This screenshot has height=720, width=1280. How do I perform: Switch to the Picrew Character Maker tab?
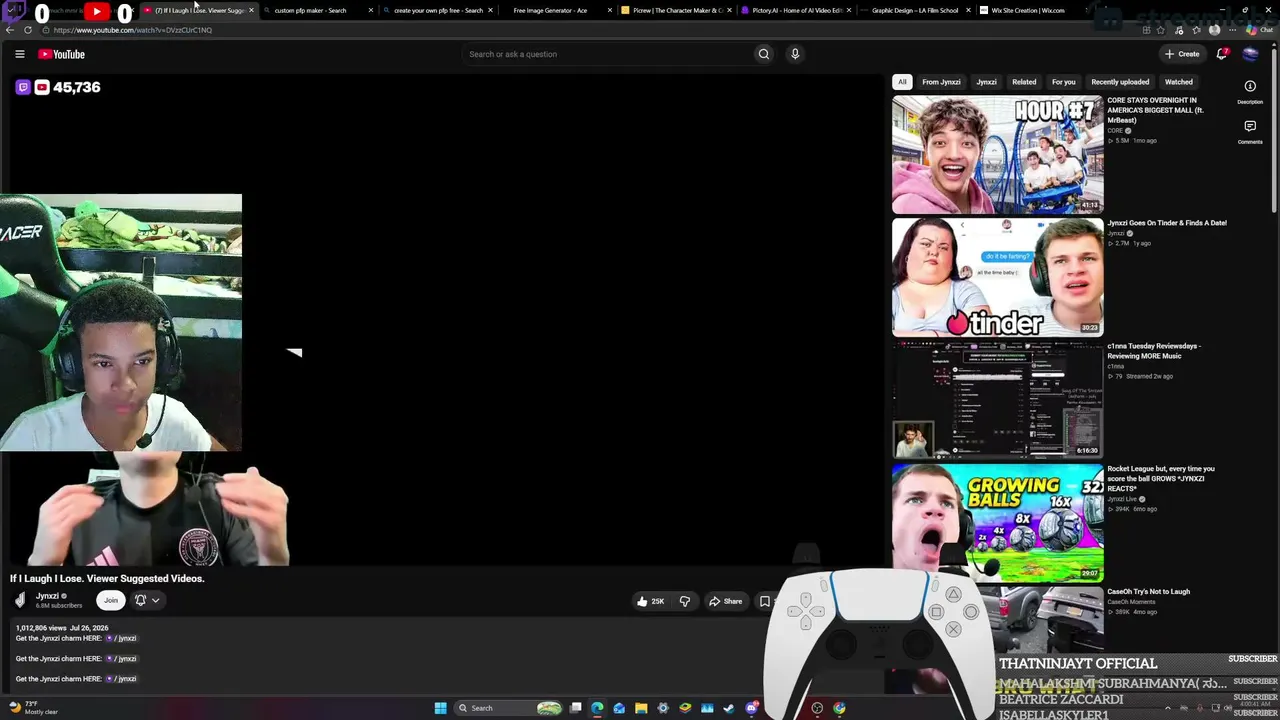click(x=677, y=10)
